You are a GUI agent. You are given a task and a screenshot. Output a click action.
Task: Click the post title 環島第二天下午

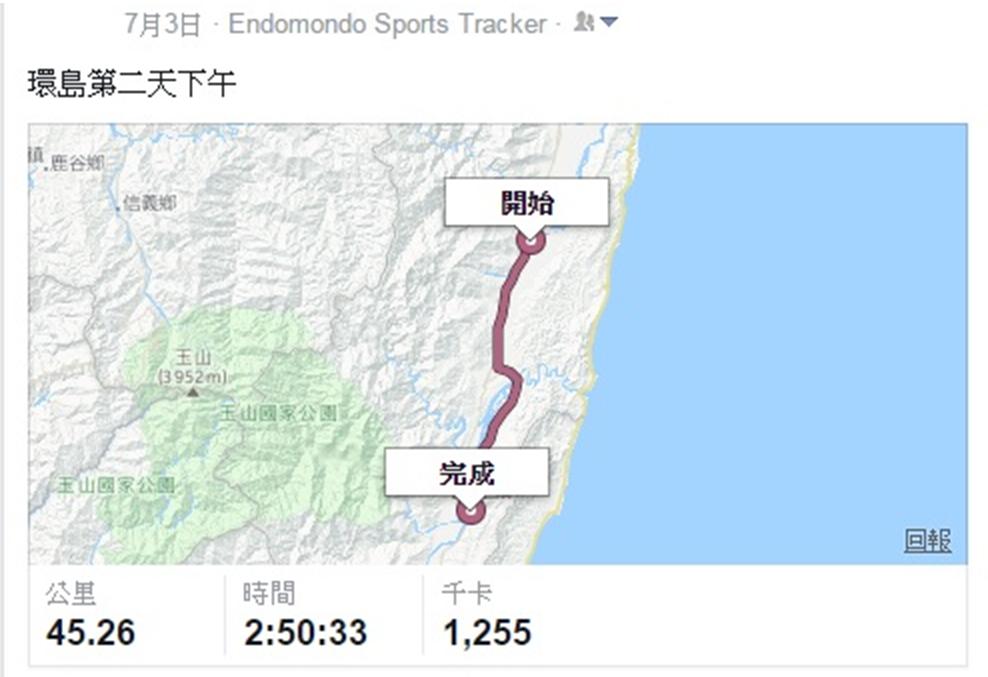click(x=132, y=83)
